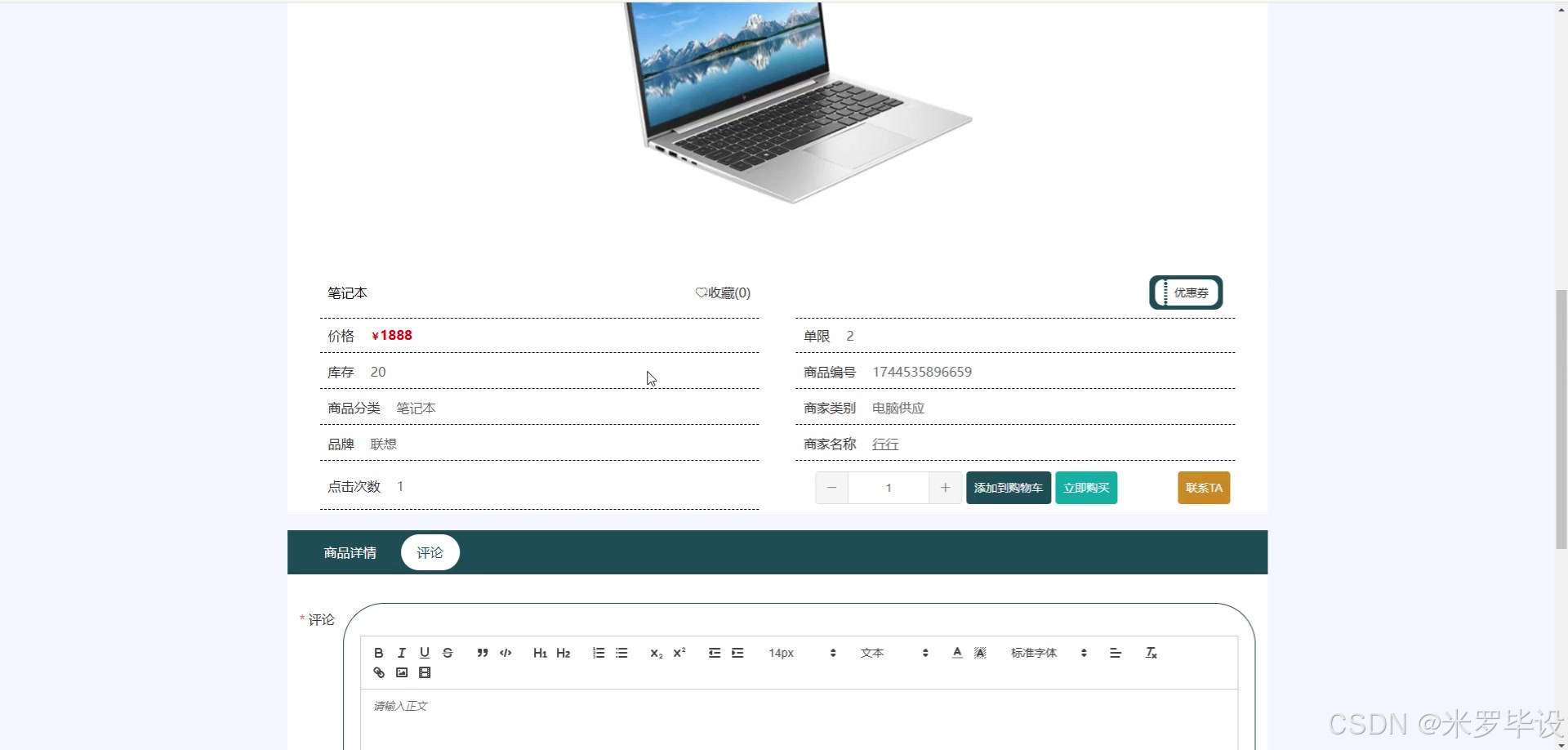Open the 优惠券 coupon button
Image resolution: width=1568 pixels, height=750 pixels.
[x=1186, y=292]
